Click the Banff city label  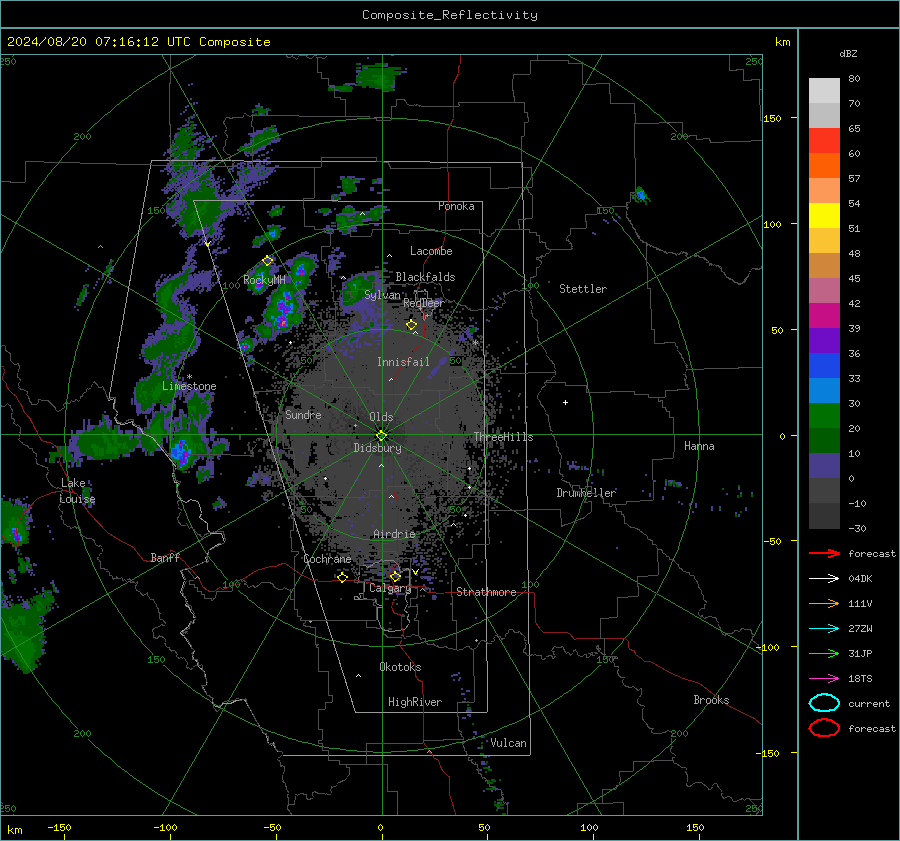[x=165, y=558]
